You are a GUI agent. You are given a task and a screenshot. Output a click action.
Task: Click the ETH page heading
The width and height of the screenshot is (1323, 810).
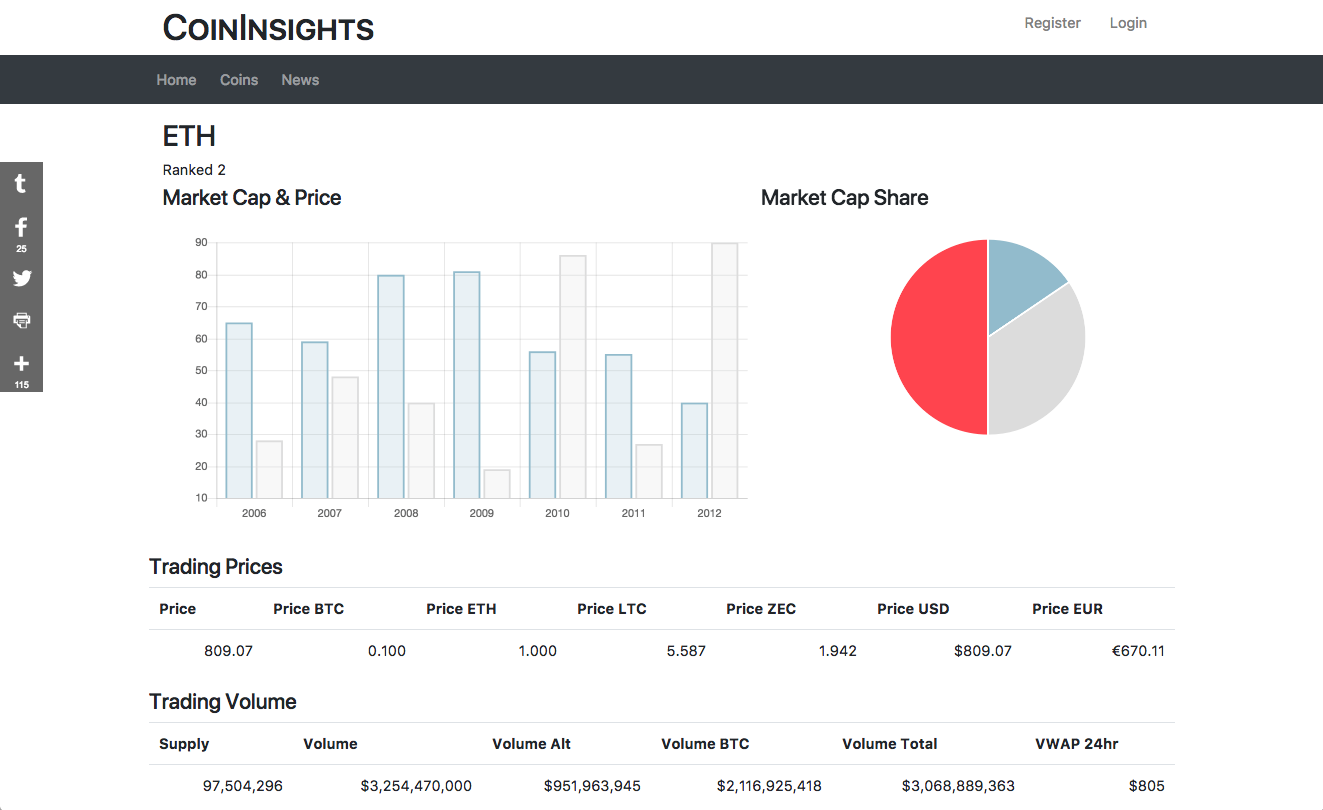pyautogui.click(x=189, y=136)
